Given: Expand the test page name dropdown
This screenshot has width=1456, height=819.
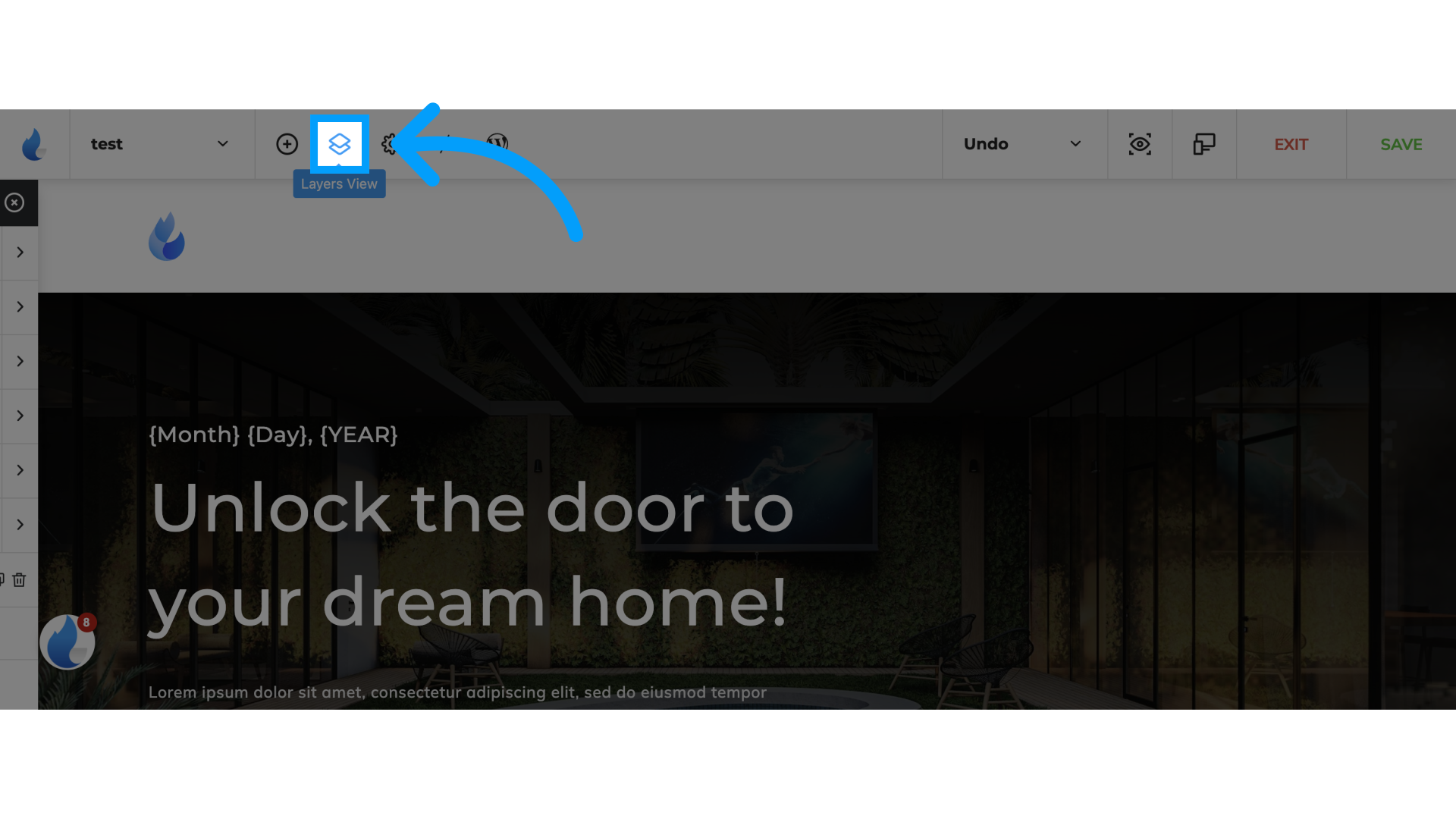Looking at the screenshot, I should point(222,144).
